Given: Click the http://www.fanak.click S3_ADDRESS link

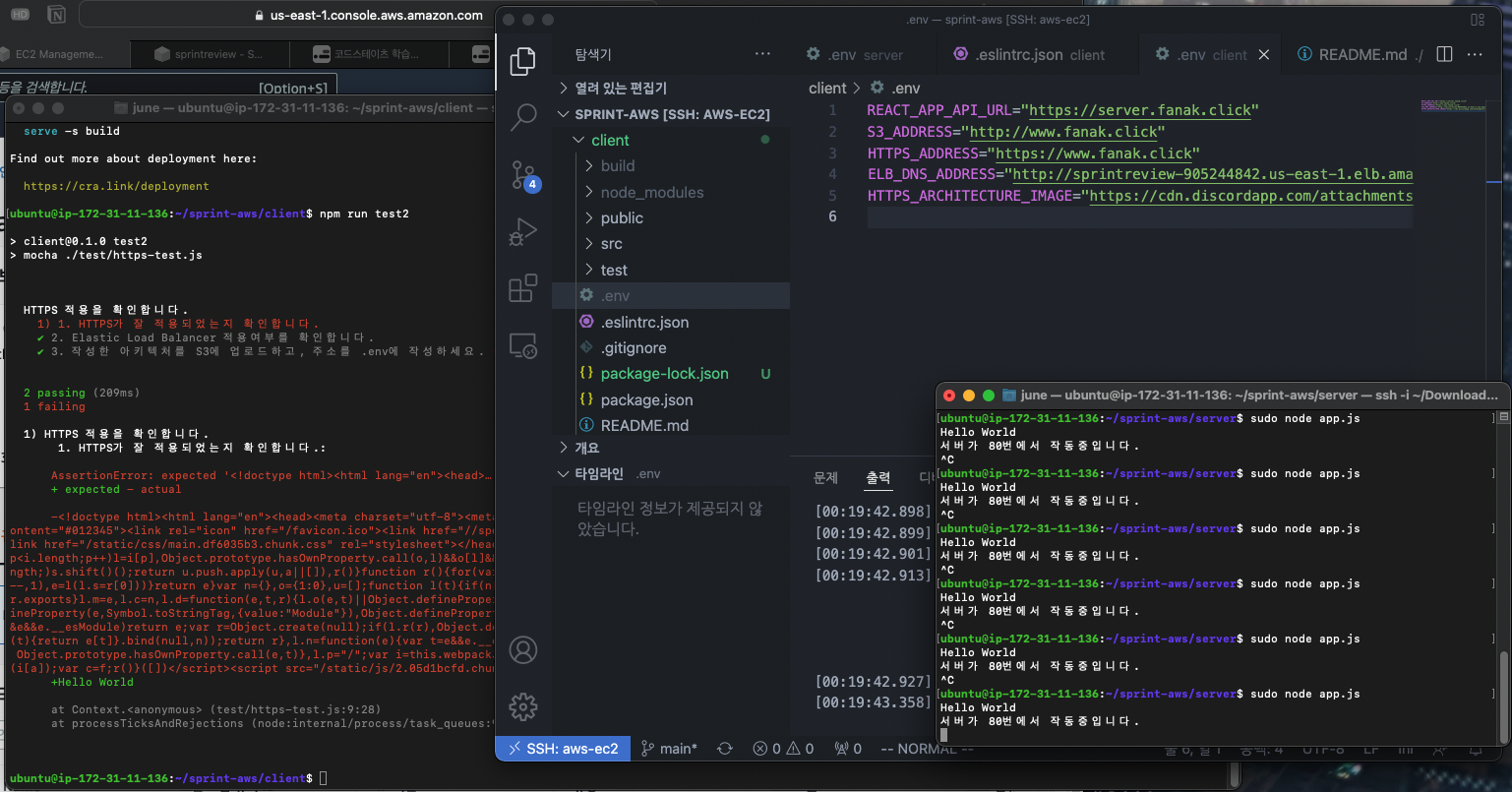Looking at the screenshot, I should (1063, 132).
